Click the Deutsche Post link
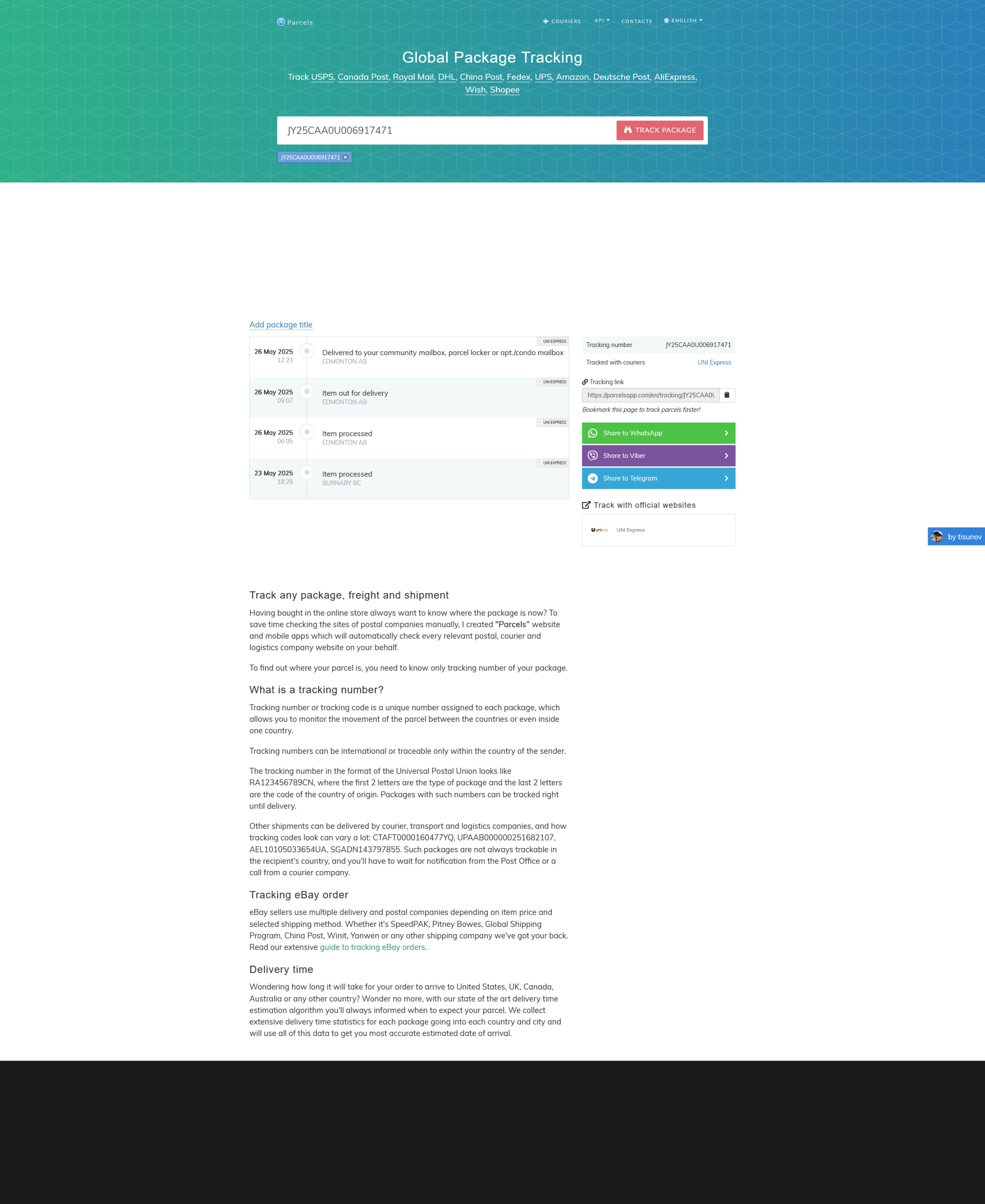The image size is (985, 1204). tap(621, 77)
